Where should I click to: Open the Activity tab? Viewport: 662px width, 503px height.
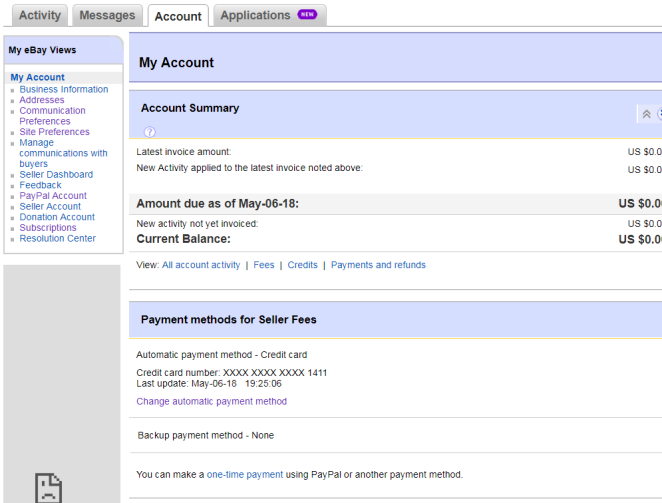pyautogui.click(x=40, y=15)
